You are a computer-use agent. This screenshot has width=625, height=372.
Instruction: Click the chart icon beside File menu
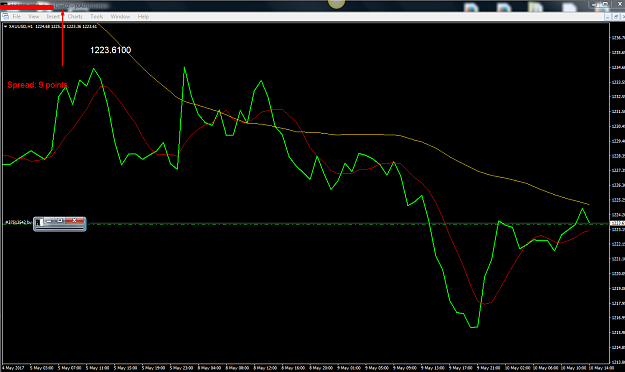(x=5, y=16)
